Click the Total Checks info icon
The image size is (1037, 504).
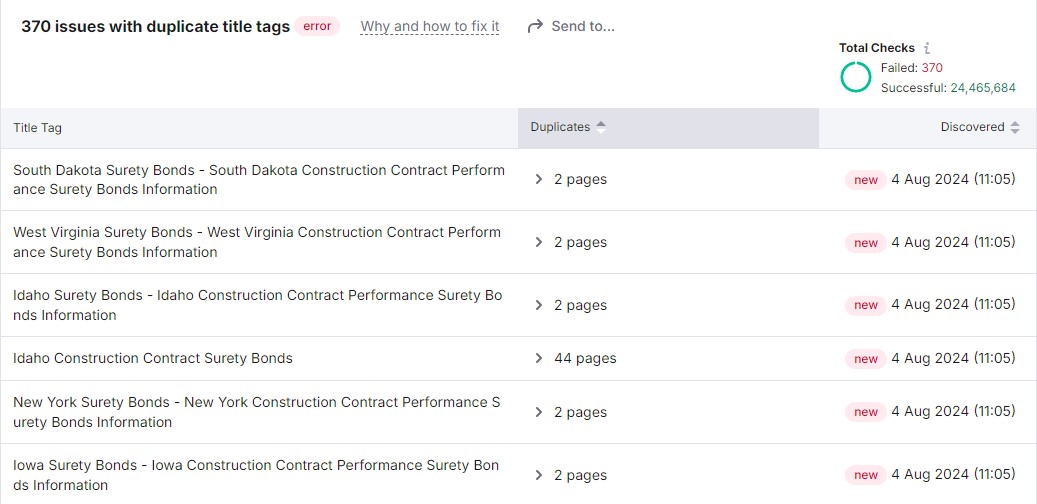pos(927,48)
